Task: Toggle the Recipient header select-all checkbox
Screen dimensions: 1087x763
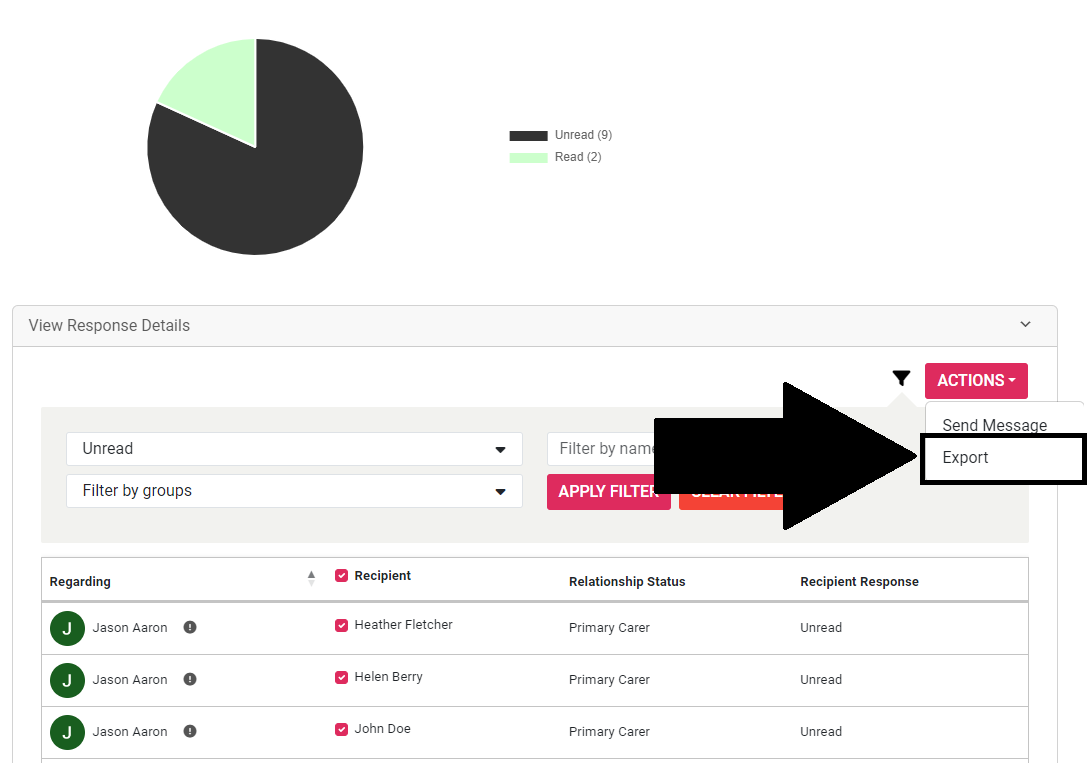Action: point(342,576)
